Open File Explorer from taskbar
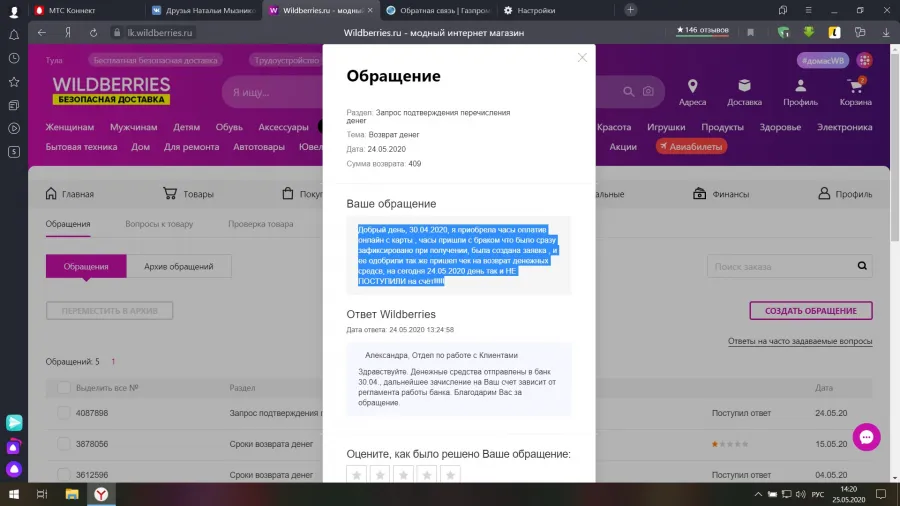The height and width of the screenshot is (506, 900). tap(72, 494)
